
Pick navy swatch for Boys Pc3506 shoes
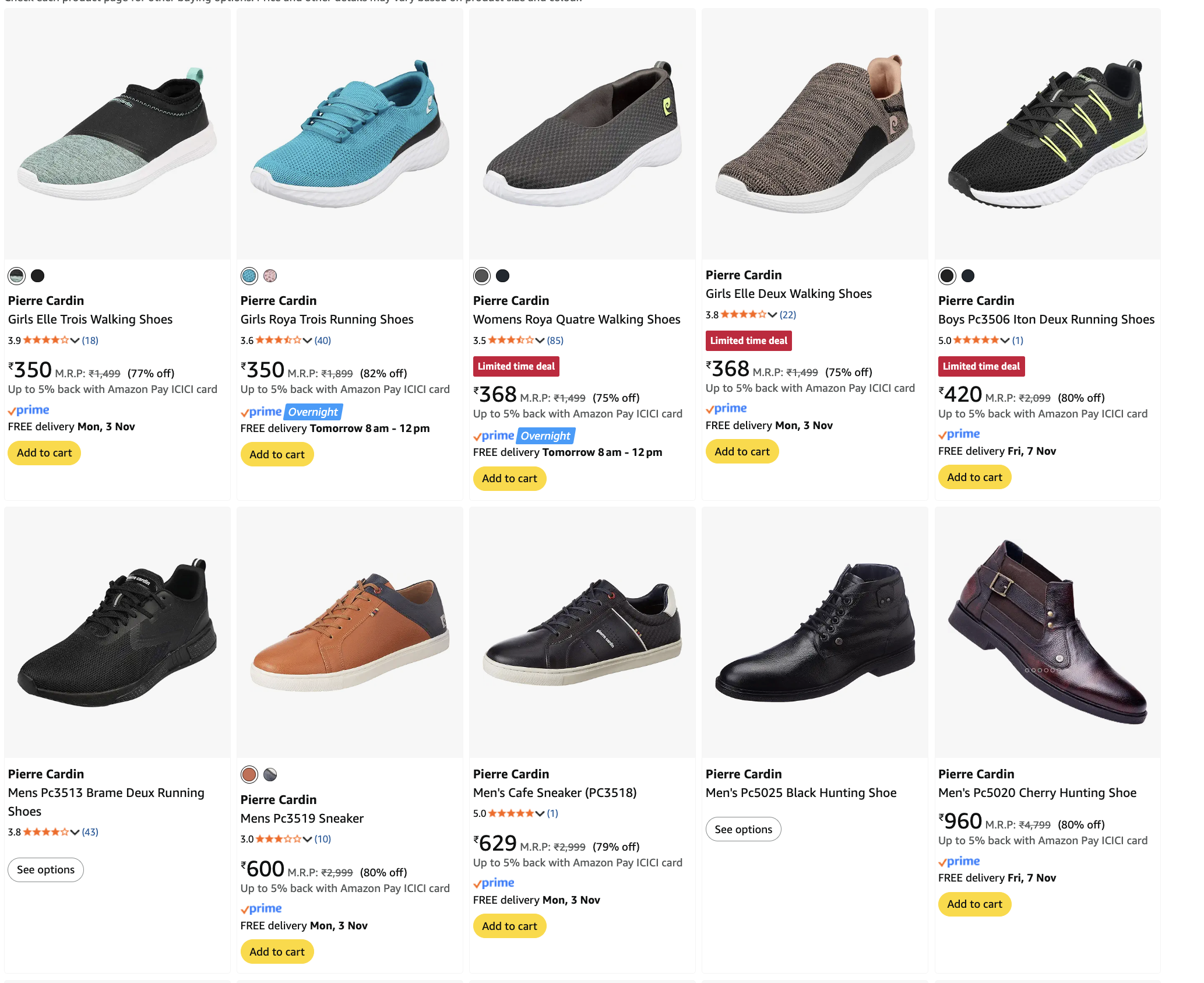click(x=967, y=276)
